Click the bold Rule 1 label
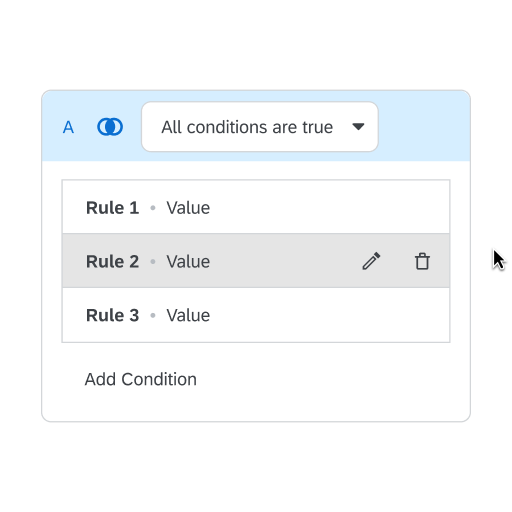The image size is (512, 512). tap(113, 208)
